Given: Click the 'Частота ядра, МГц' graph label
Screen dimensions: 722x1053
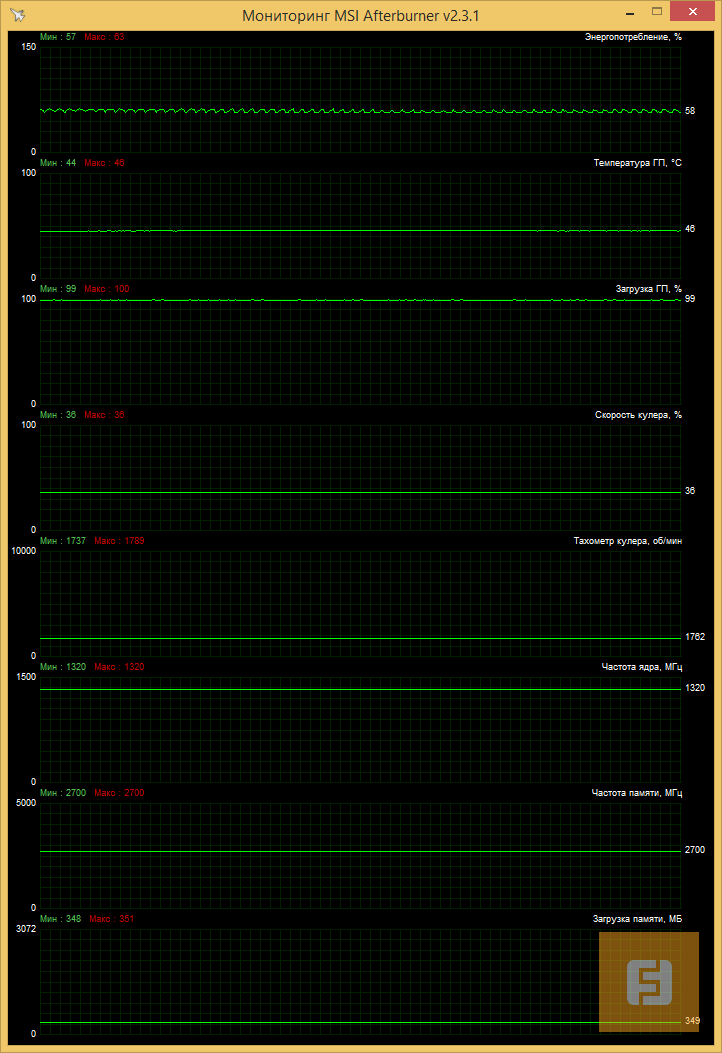Looking at the screenshot, I should point(642,667).
